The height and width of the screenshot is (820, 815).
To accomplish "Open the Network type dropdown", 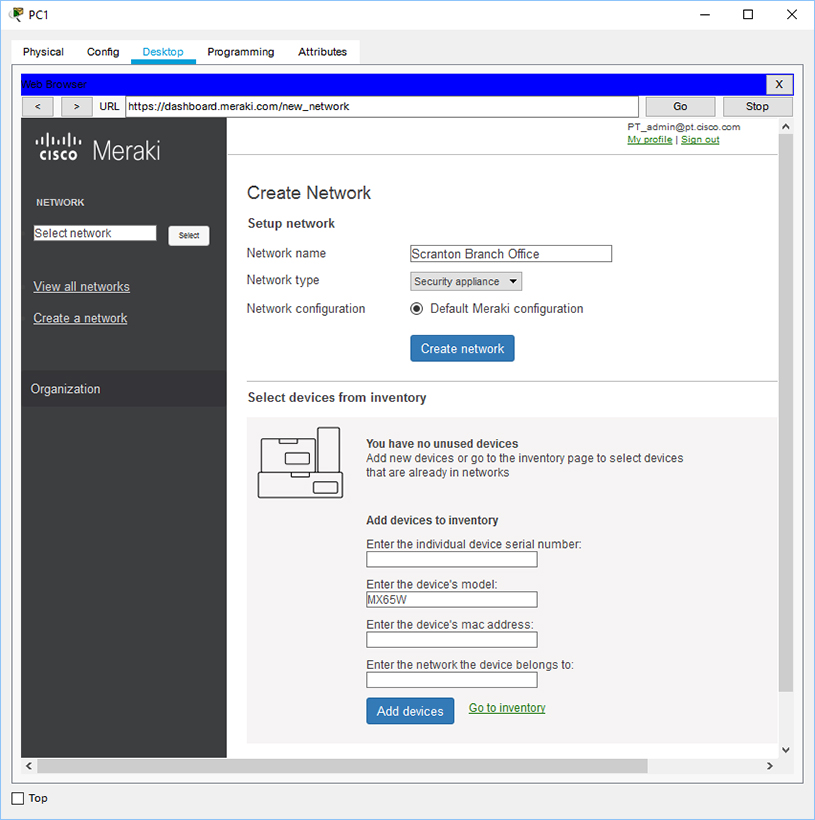I will click(x=466, y=281).
